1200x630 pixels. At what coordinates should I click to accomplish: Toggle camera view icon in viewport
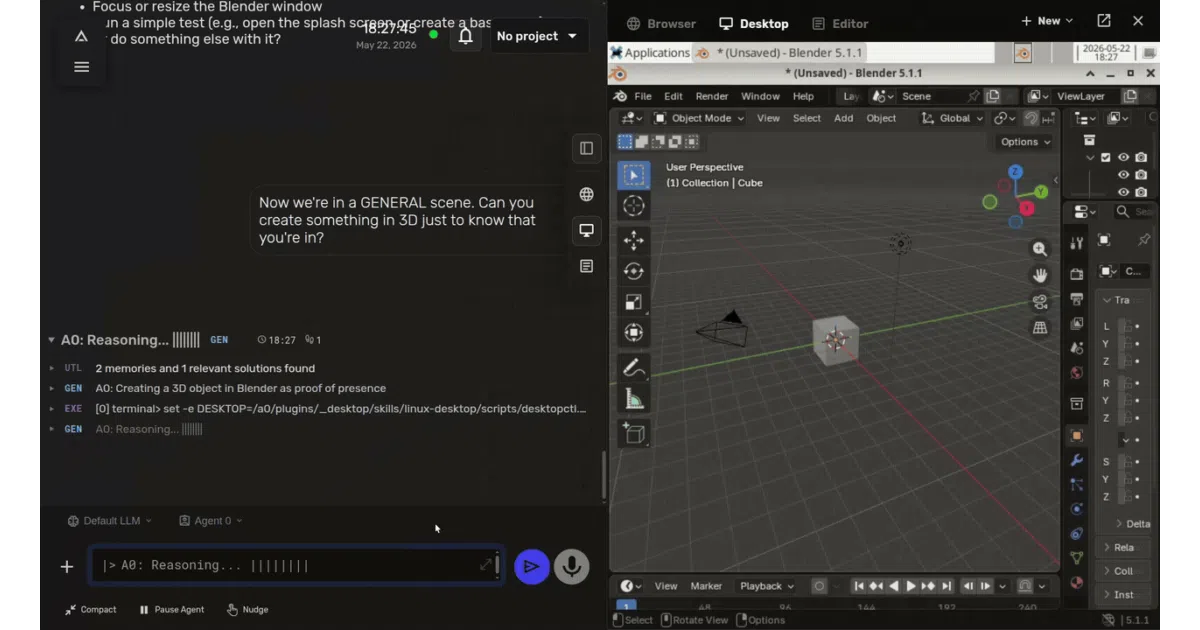click(x=1040, y=301)
